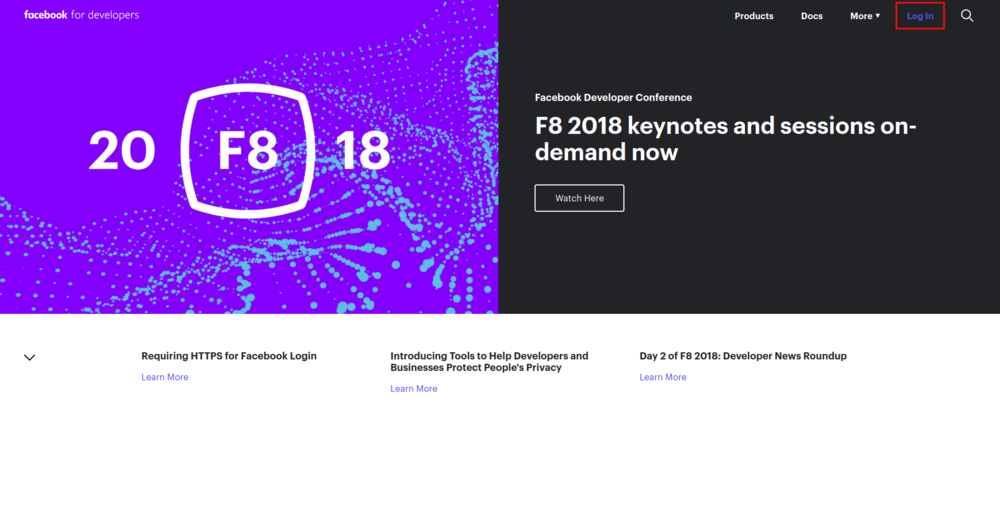This screenshot has height=518, width=1000.
Task: Click the large "20" numeral in banner
Action: [x=122, y=151]
